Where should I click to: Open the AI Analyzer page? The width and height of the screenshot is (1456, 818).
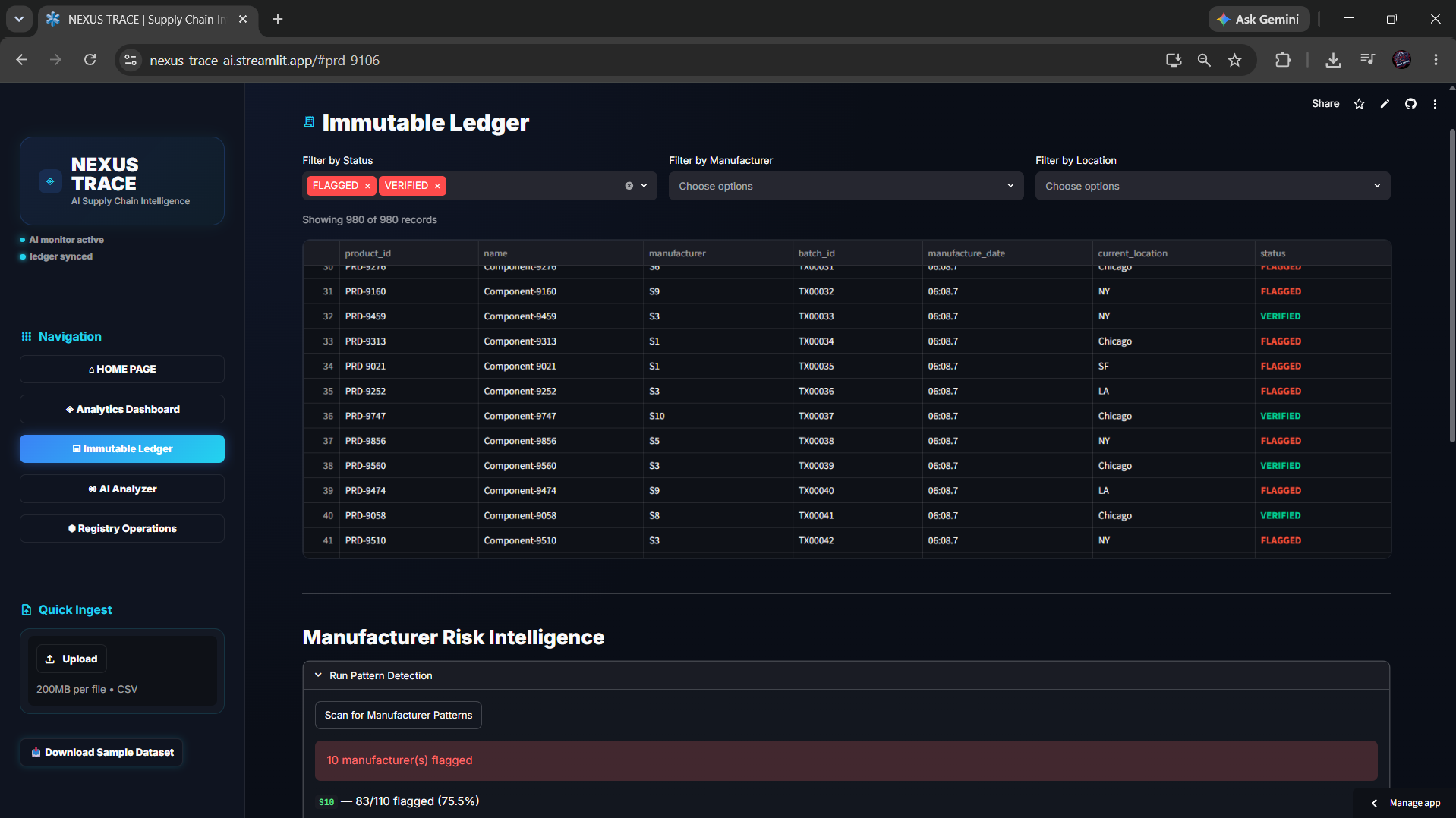tap(122, 489)
